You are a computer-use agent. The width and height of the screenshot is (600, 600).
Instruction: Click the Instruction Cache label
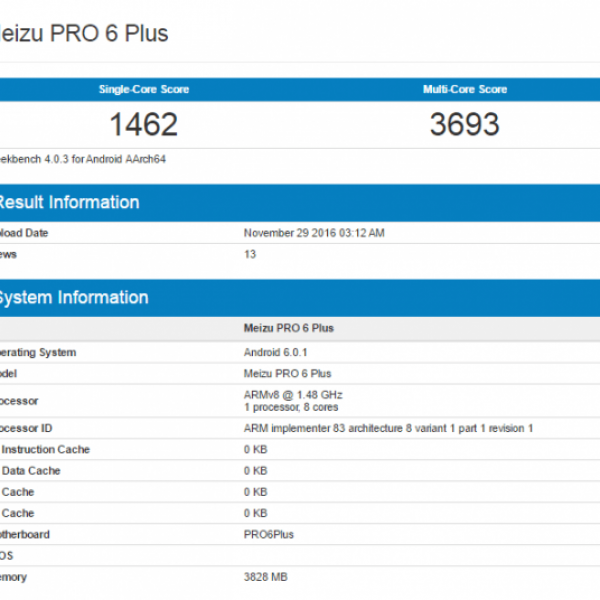46,450
